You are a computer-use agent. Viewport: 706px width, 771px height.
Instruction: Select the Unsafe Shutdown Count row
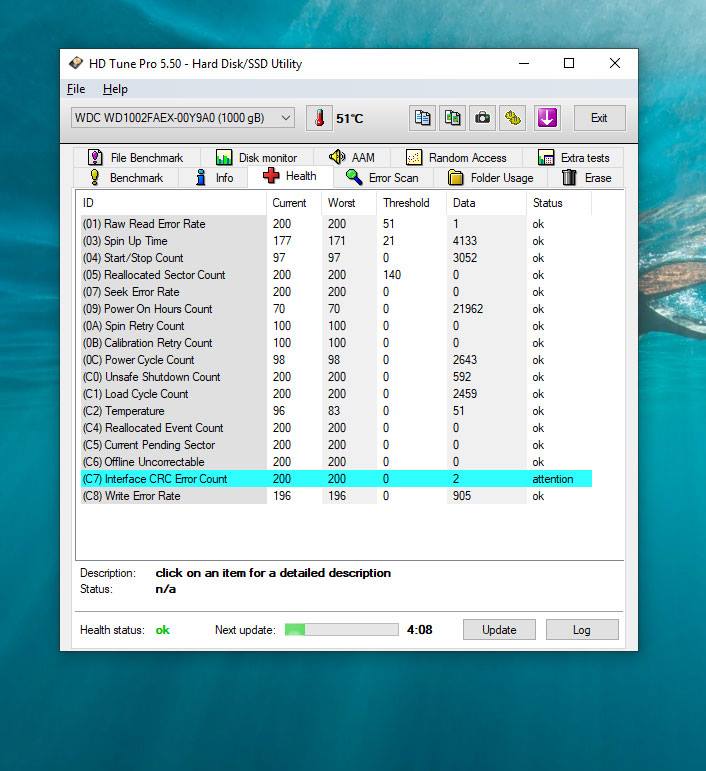tap(336, 377)
